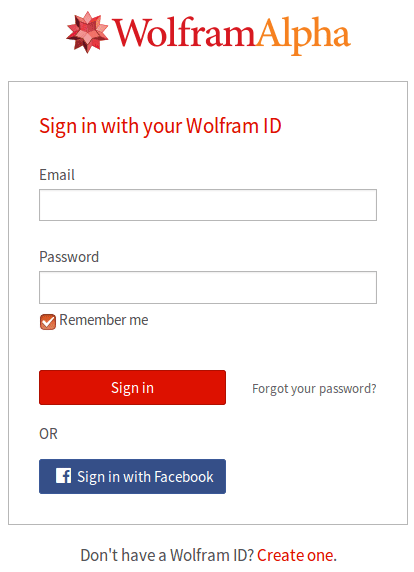Focus the Email input field
The image size is (414, 572).
coord(208,205)
